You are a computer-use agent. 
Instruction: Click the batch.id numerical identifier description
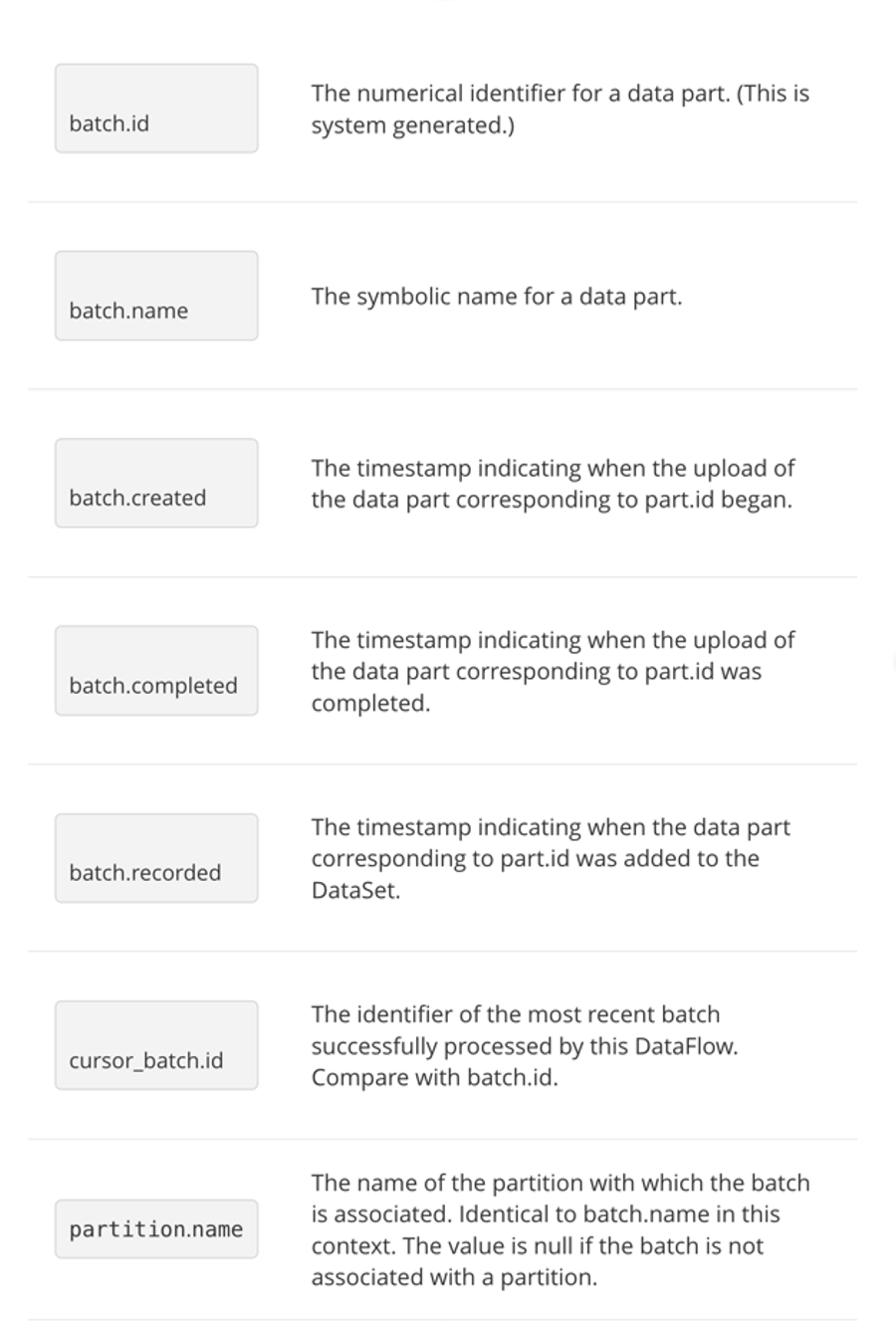(x=560, y=110)
